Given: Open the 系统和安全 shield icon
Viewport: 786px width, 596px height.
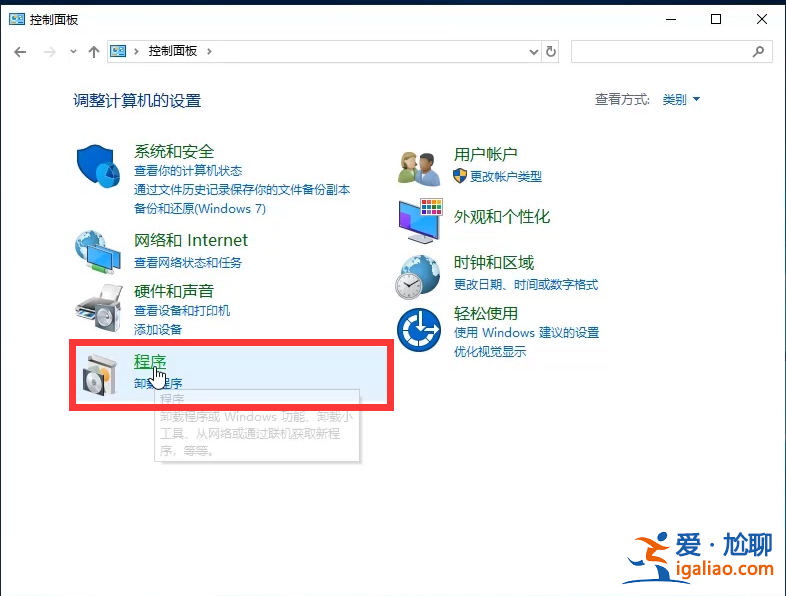Looking at the screenshot, I should (98, 166).
